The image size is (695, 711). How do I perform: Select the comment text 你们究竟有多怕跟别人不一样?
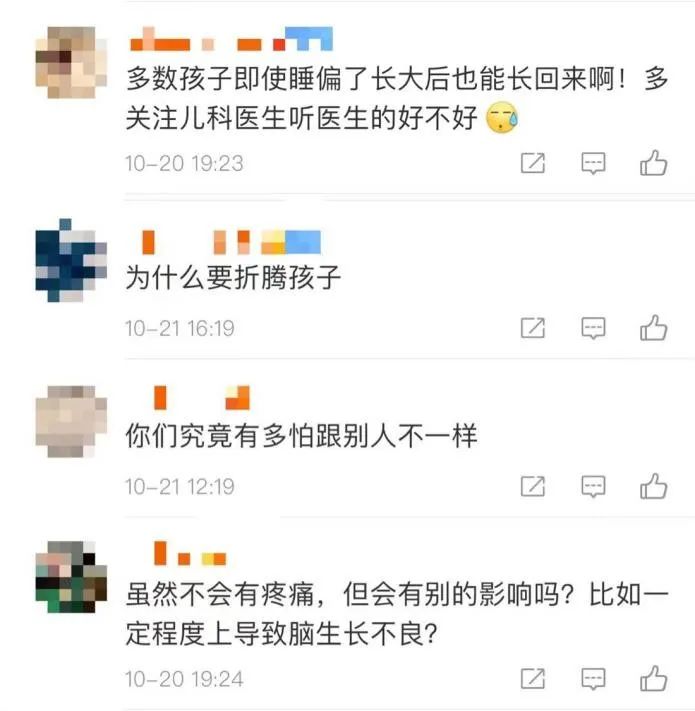pos(301,436)
